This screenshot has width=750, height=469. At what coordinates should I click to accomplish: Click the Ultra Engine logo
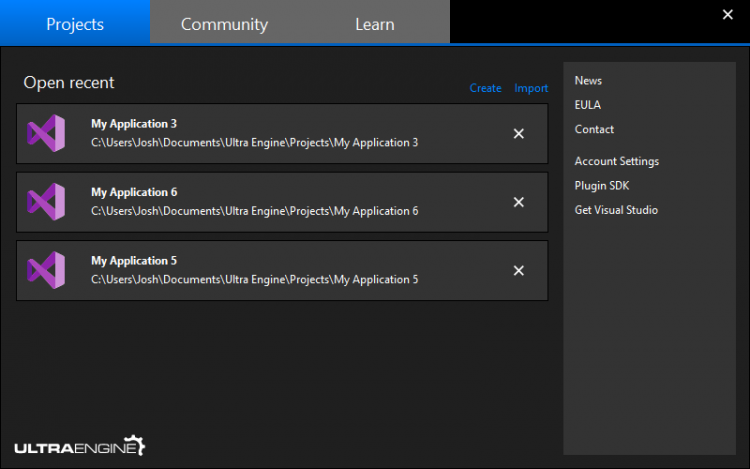coord(80,446)
